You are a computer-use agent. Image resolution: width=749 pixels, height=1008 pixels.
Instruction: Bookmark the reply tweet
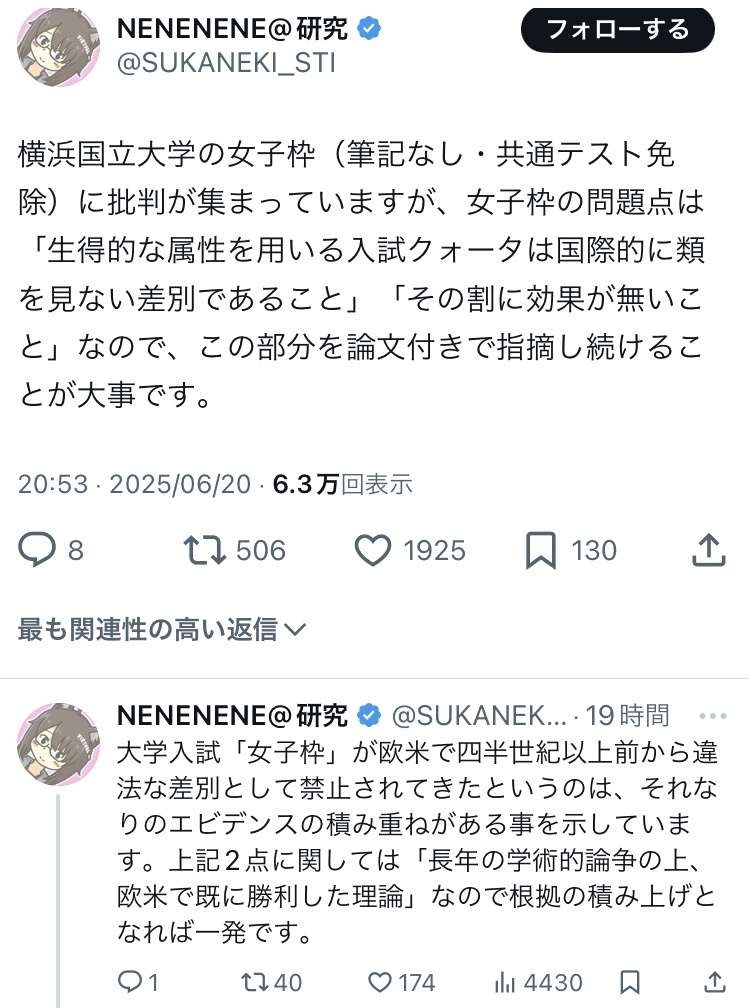[x=630, y=982]
